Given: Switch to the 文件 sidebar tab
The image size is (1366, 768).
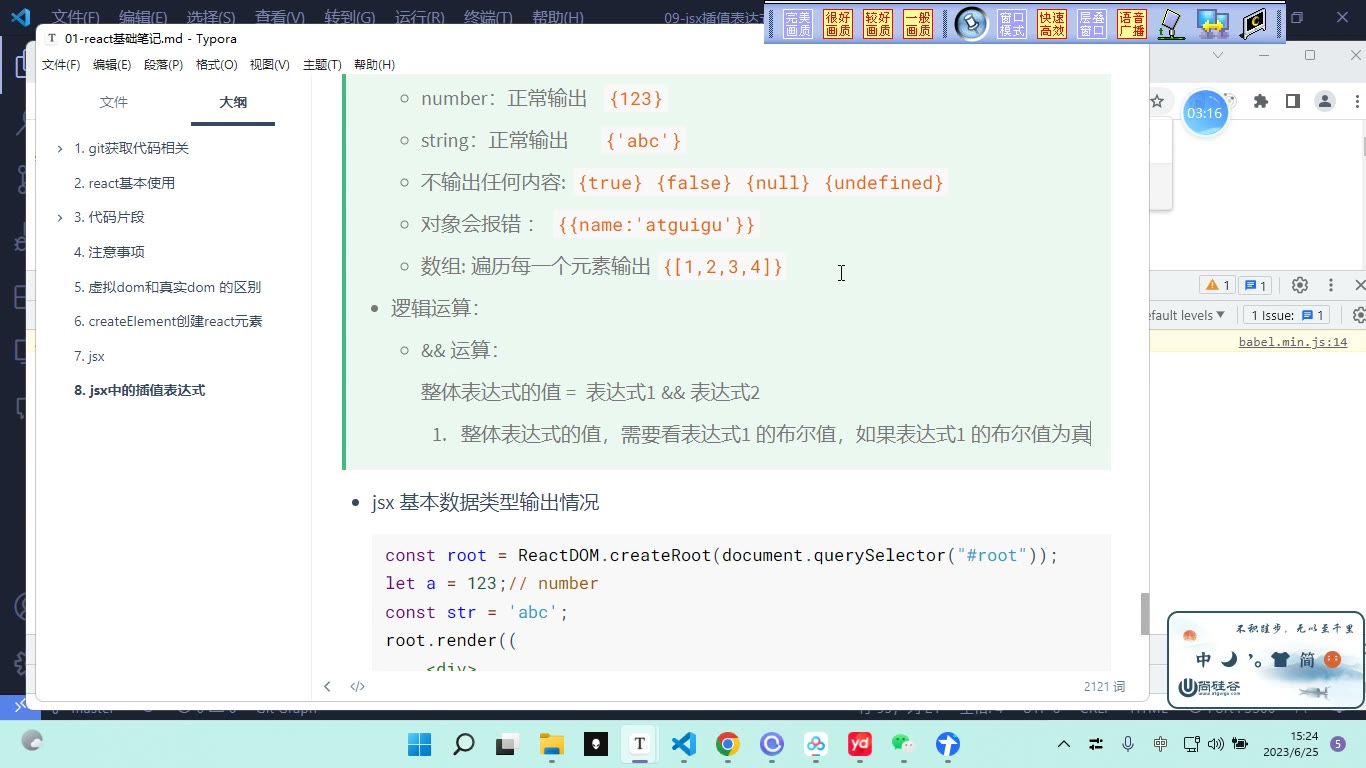Looking at the screenshot, I should (114, 102).
